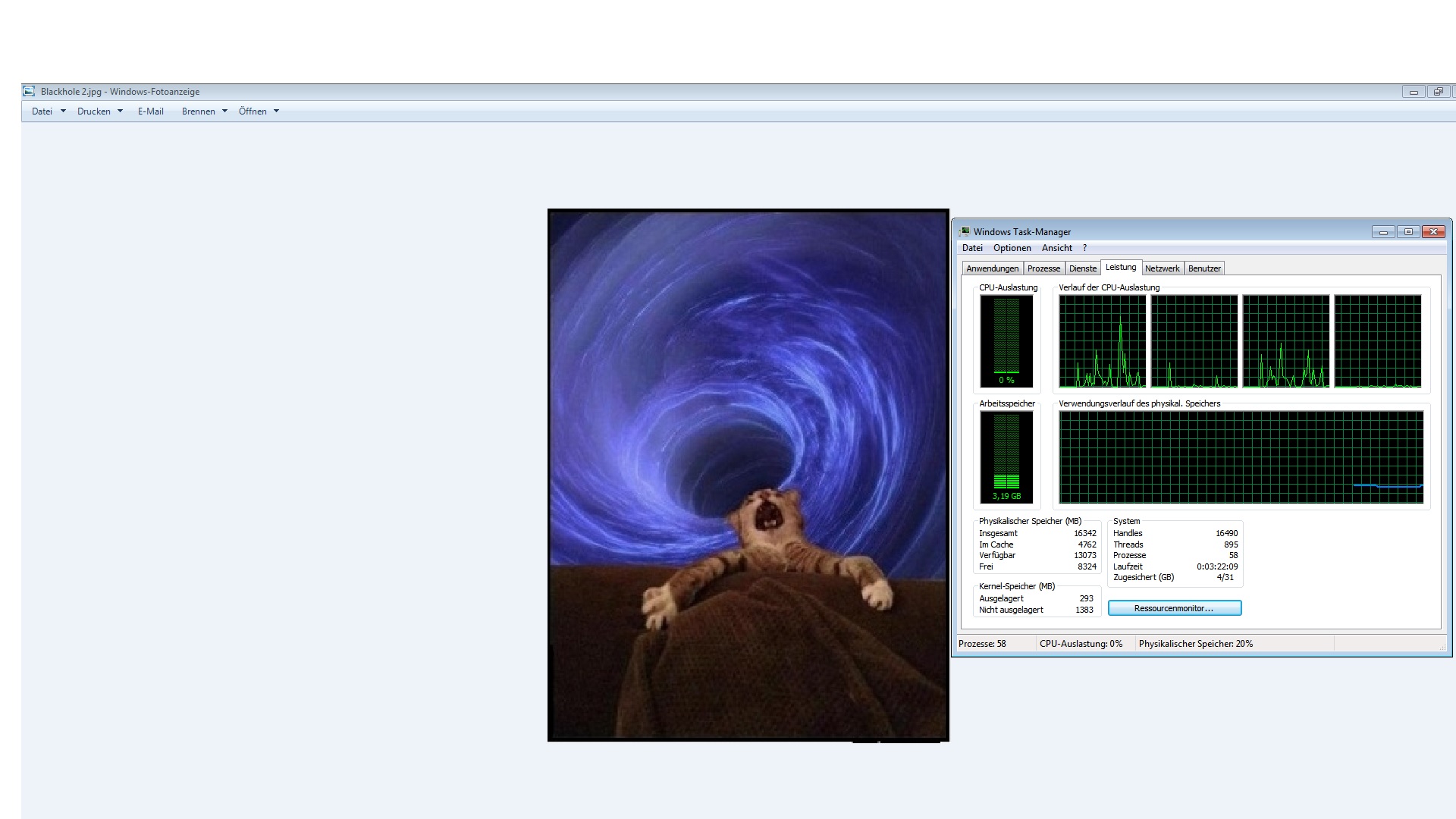1456x819 pixels.
Task: Click the black hole cat image
Action: tap(748, 475)
